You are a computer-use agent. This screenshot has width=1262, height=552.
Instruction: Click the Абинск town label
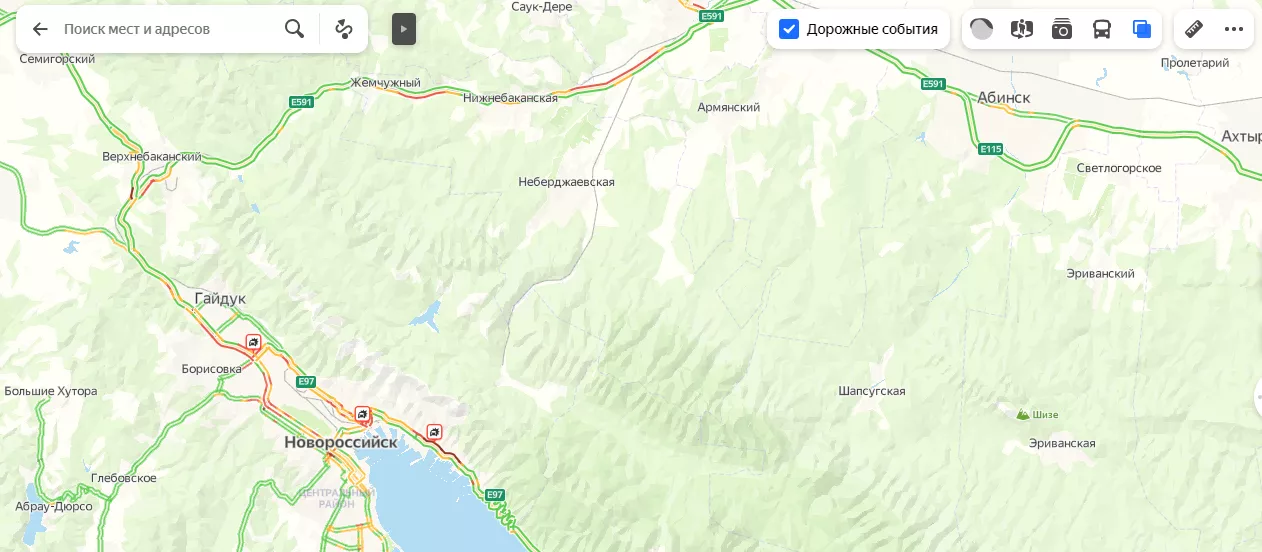tap(1003, 97)
